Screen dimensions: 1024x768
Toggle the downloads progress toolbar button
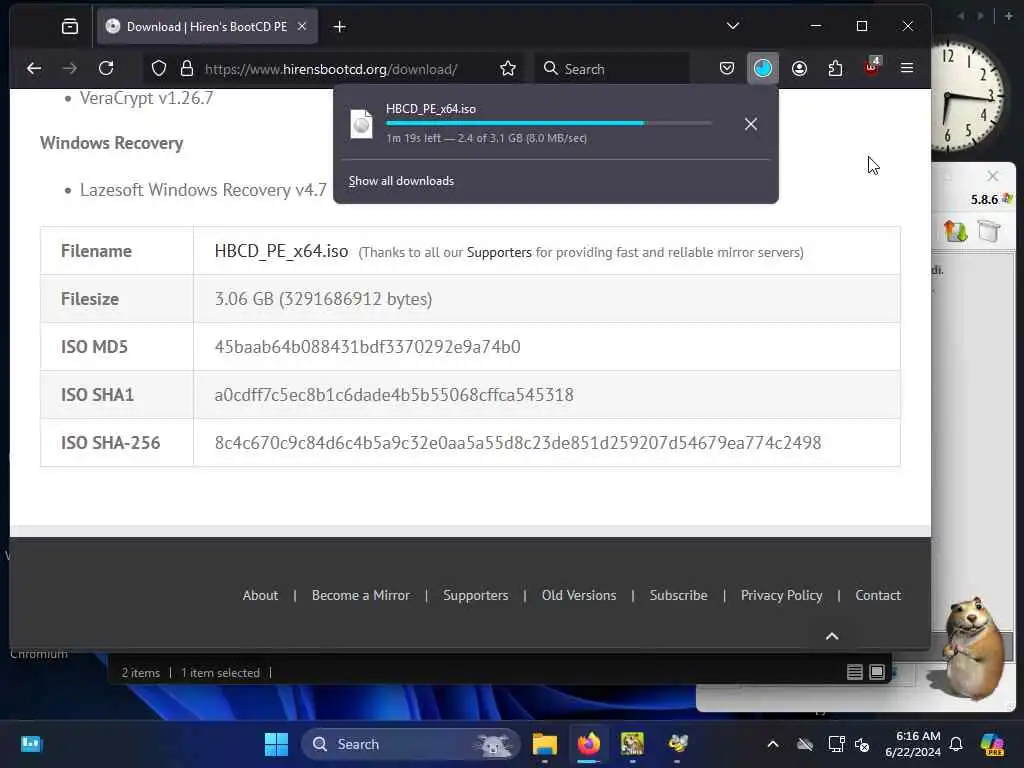click(763, 69)
